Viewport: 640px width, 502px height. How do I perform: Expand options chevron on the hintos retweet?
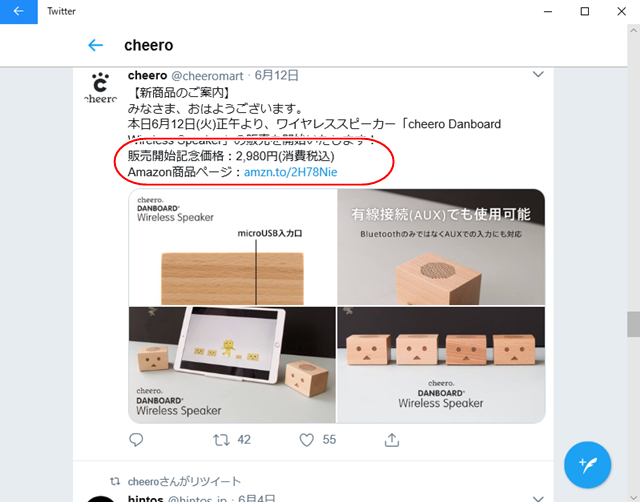tap(538, 498)
